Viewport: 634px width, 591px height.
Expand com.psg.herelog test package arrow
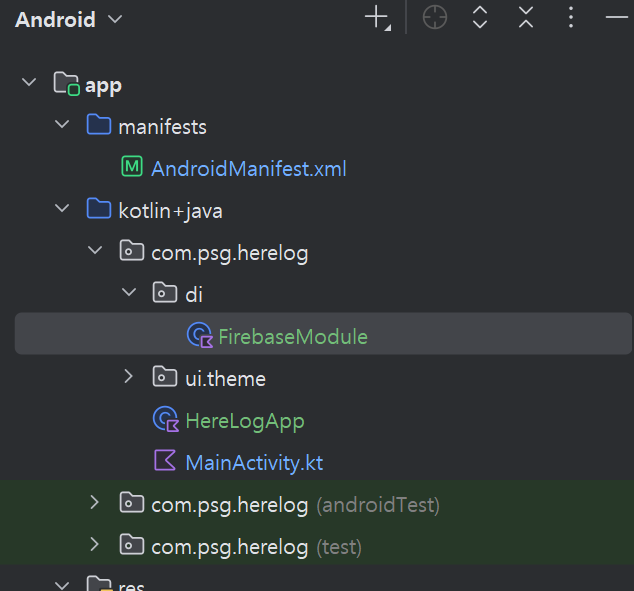95,545
